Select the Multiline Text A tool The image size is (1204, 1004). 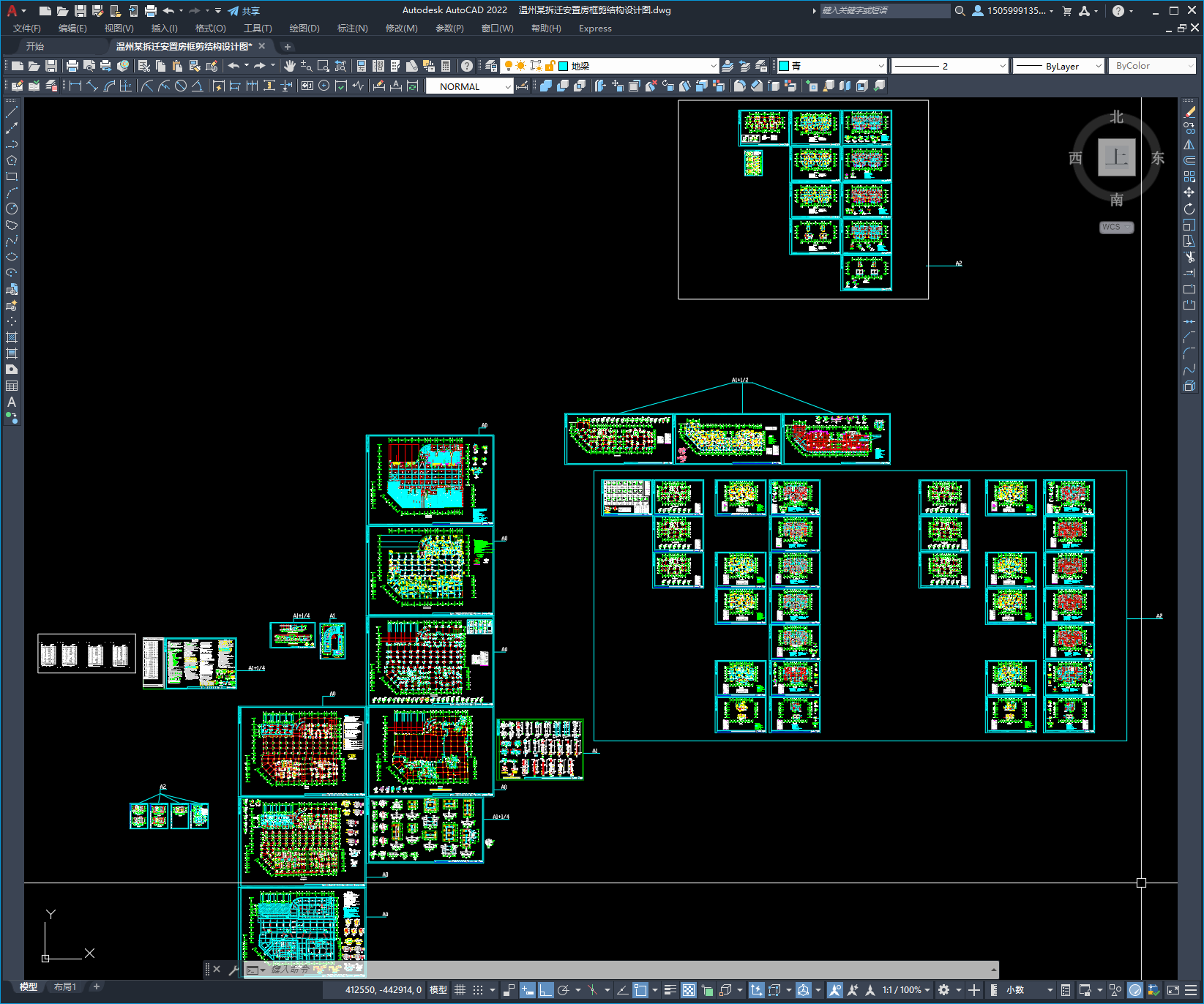pos(12,402)
